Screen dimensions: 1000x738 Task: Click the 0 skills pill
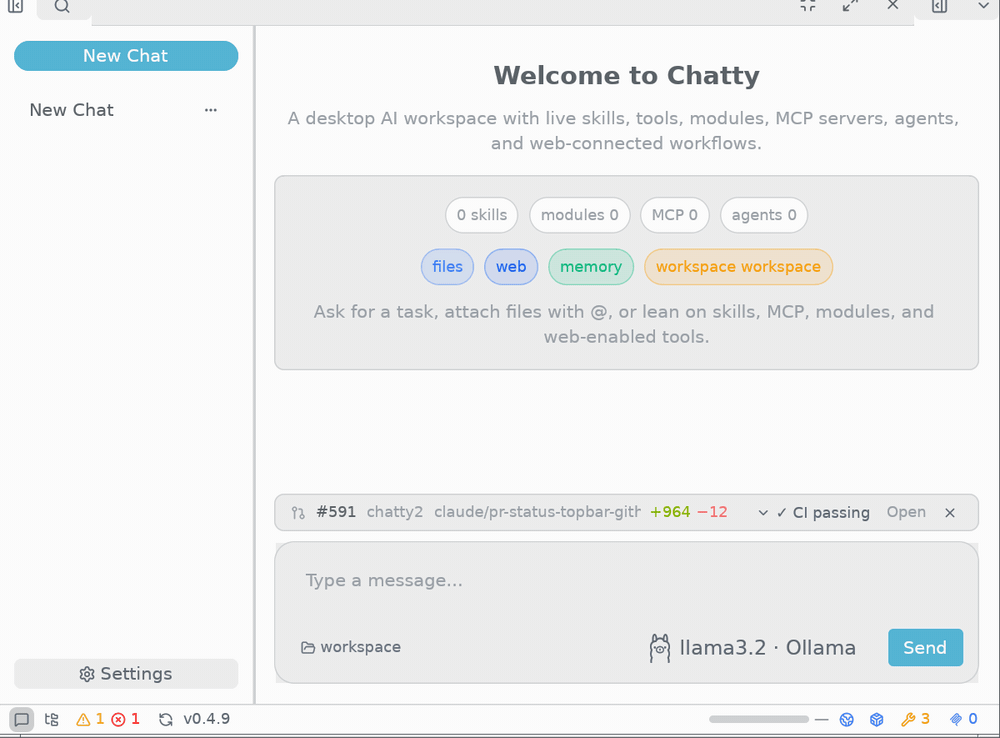click(x=482, y=215)
